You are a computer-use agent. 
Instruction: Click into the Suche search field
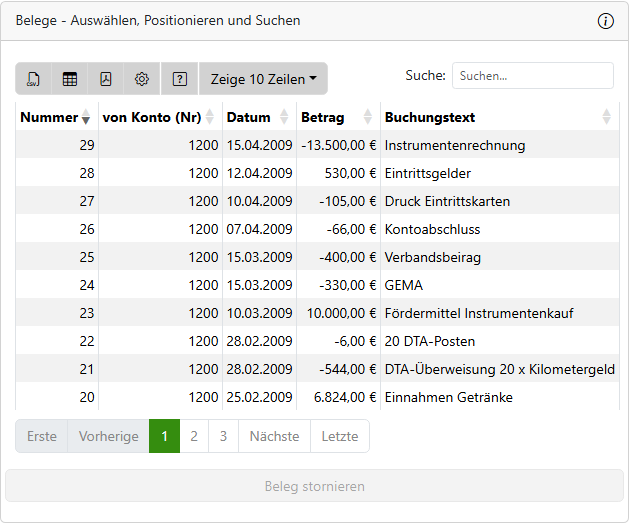point(532,76)
